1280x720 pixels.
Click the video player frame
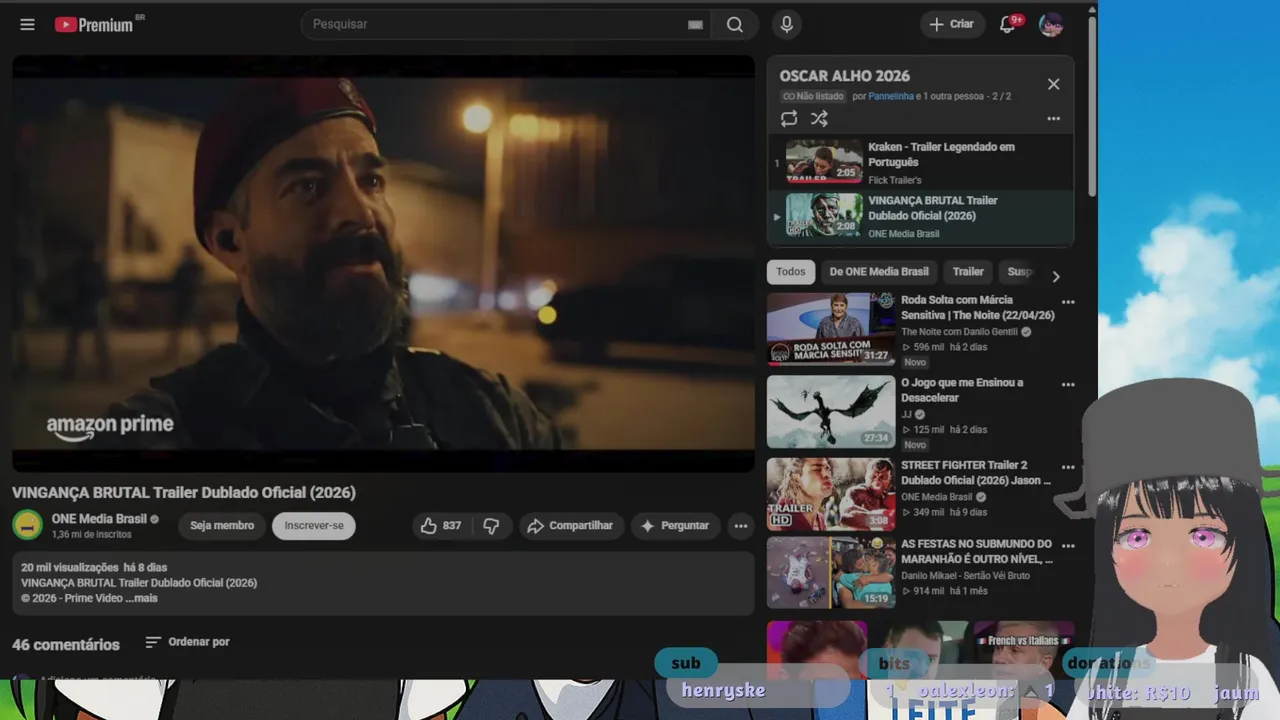pyautogui.click(x=383, y=263)
